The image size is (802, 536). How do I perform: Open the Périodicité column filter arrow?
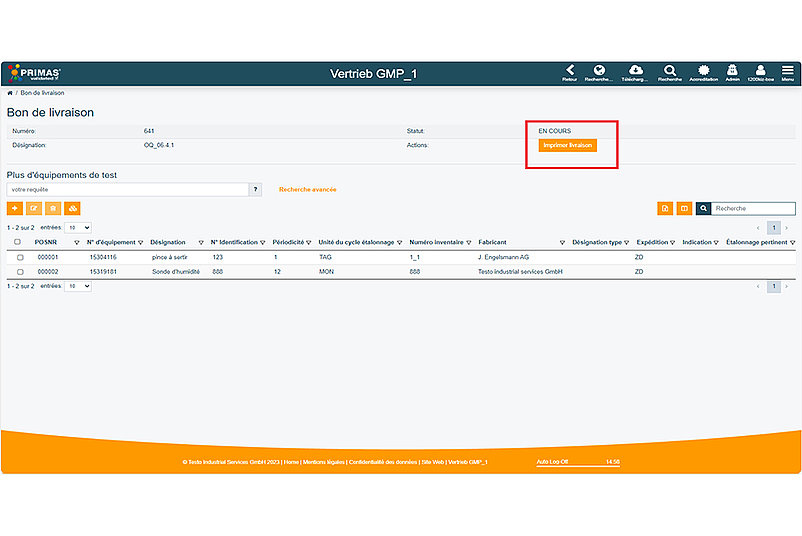point(308,242)
